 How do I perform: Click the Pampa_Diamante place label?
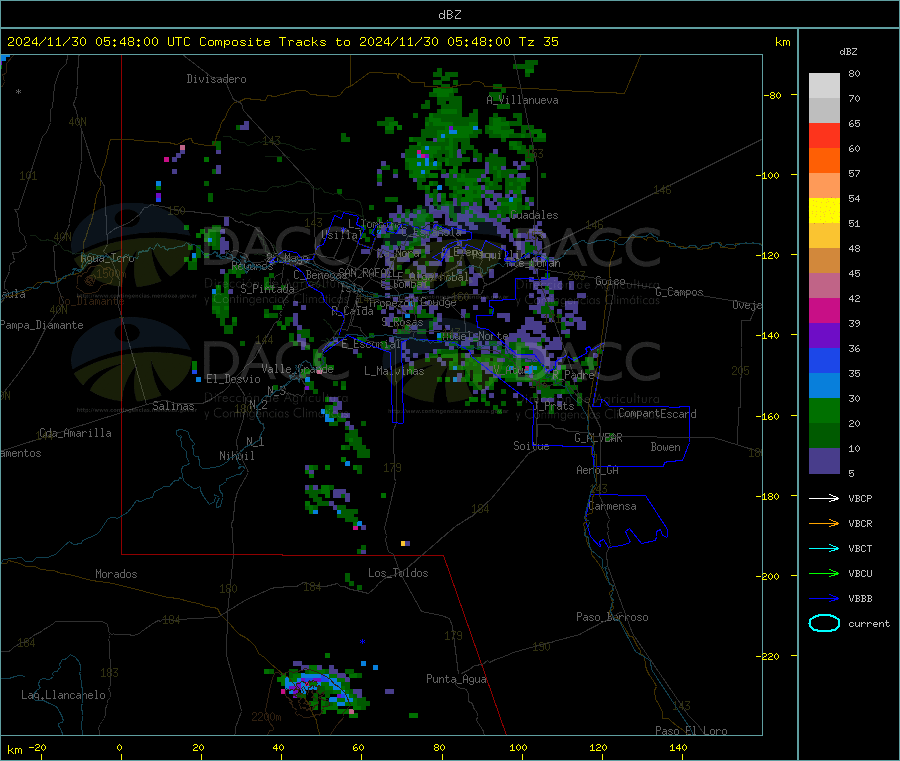click(42, 325)
